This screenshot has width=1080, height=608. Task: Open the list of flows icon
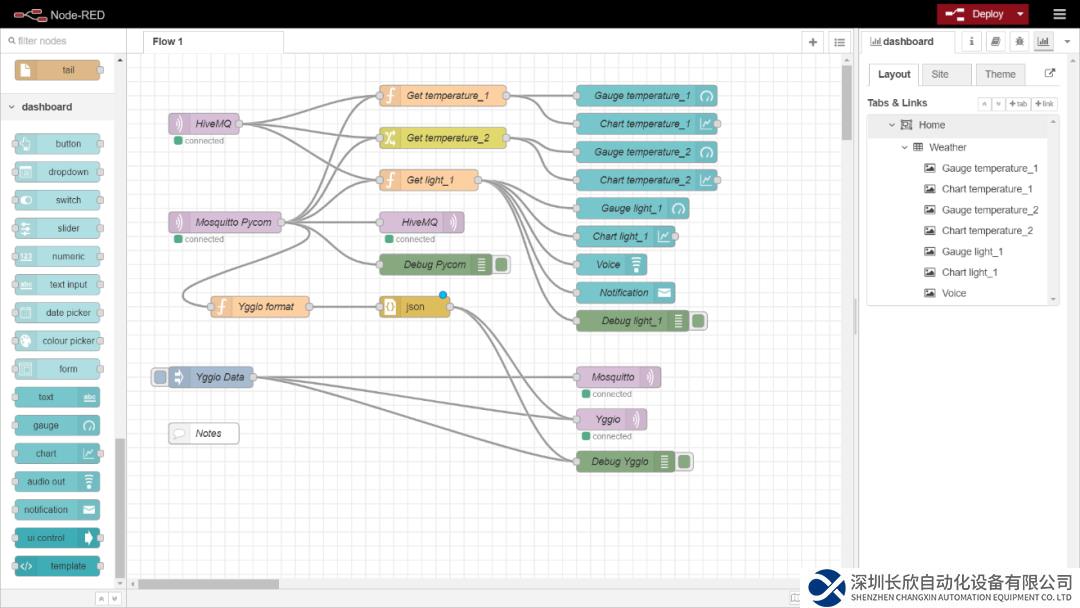point(840,42)
